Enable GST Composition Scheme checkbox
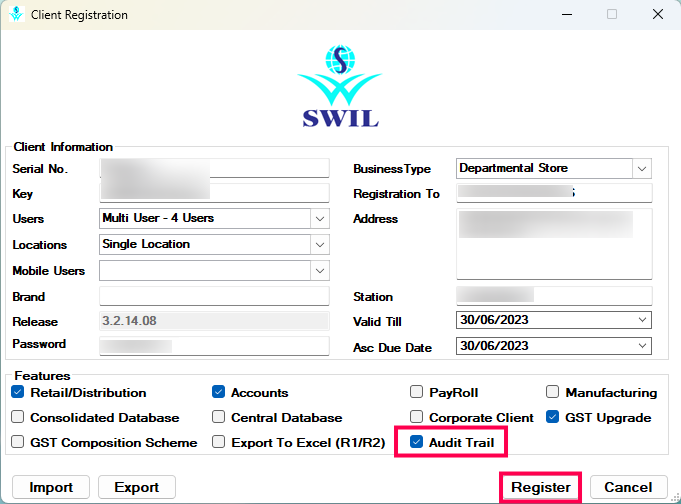Viewport: 681px width, 504px height. pos(18,442)
